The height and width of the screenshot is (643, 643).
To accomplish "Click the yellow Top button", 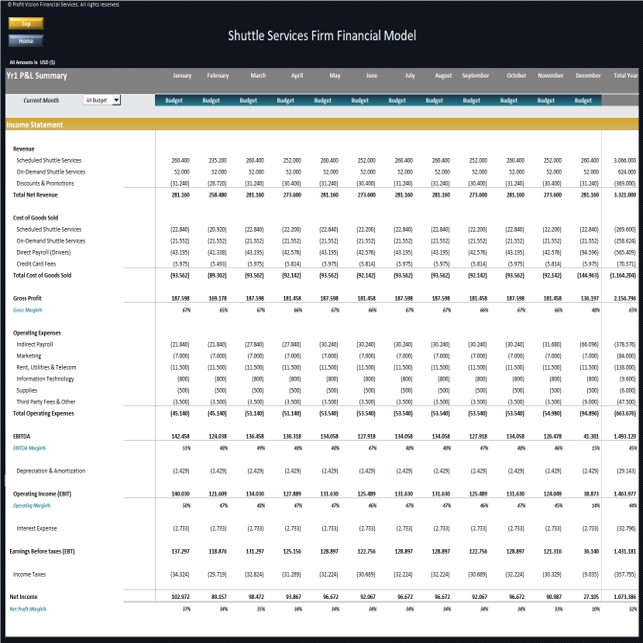I will 26,23.
